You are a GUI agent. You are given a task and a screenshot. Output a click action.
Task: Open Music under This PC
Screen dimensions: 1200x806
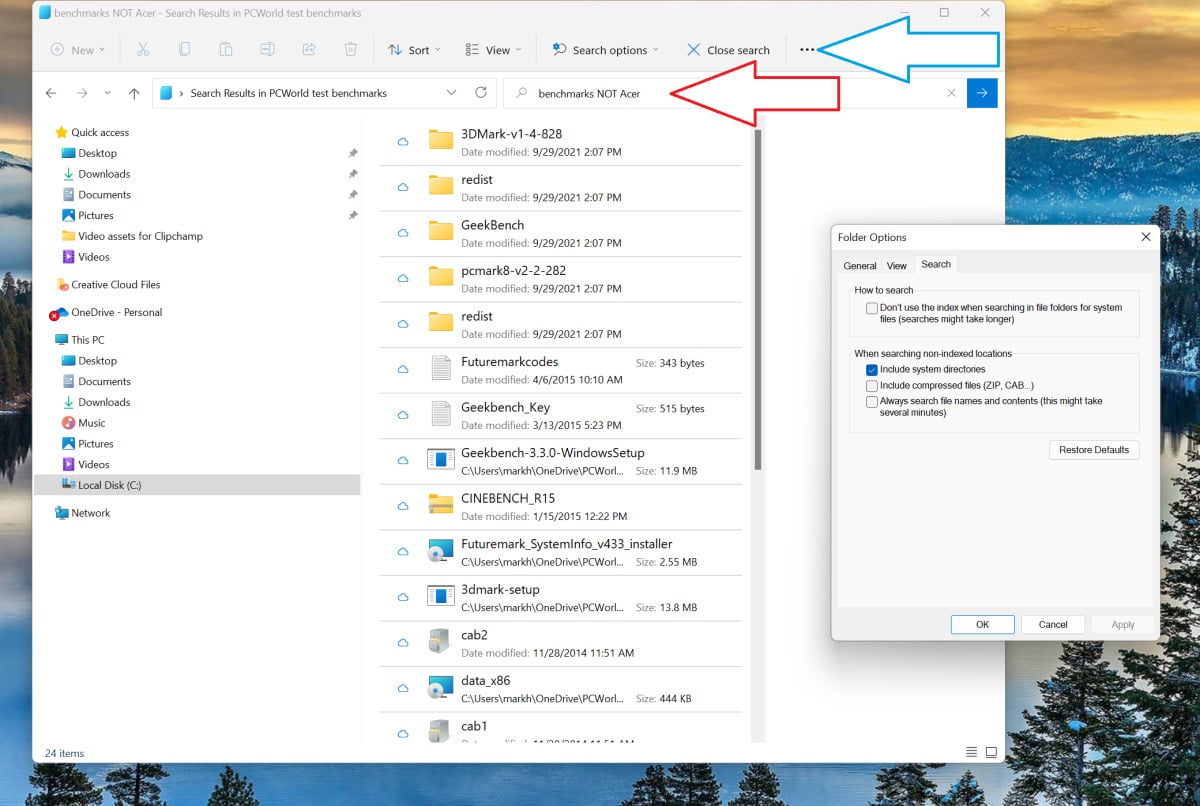click(x=92, y=423)
